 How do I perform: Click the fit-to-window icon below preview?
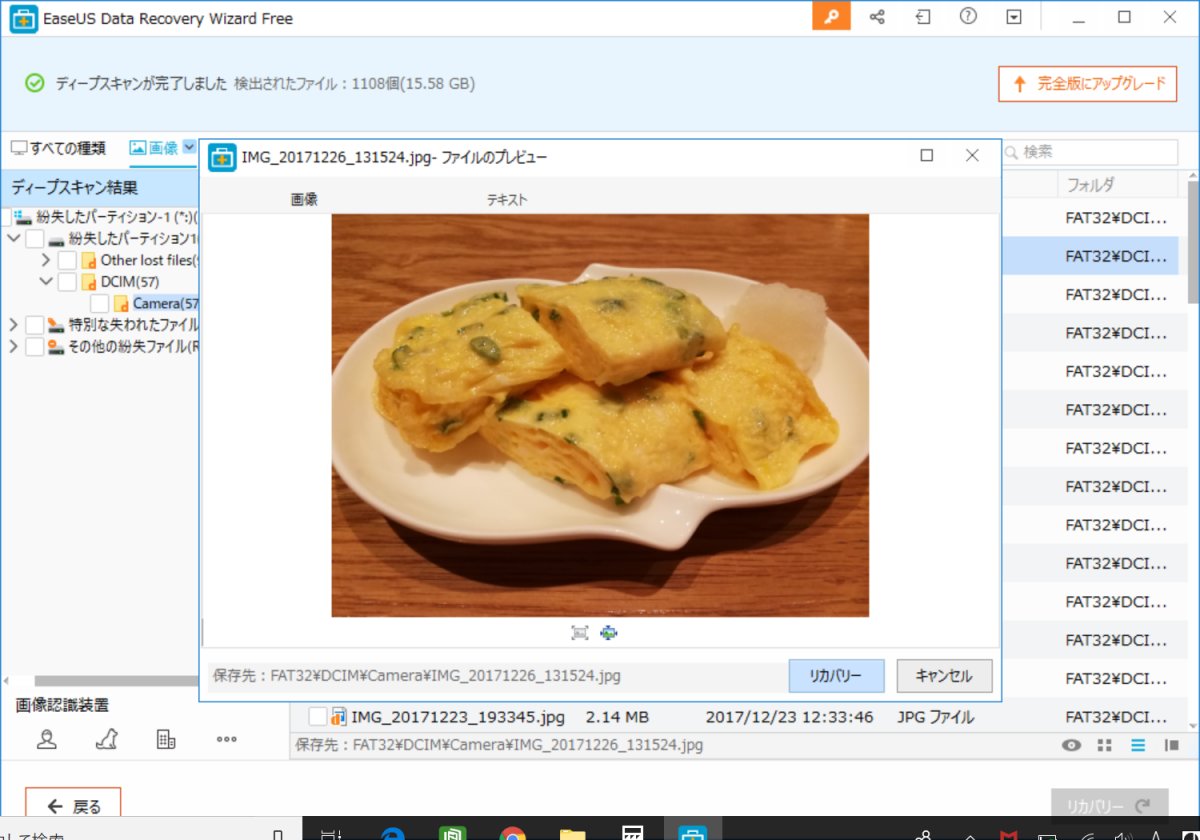(579, 633)
